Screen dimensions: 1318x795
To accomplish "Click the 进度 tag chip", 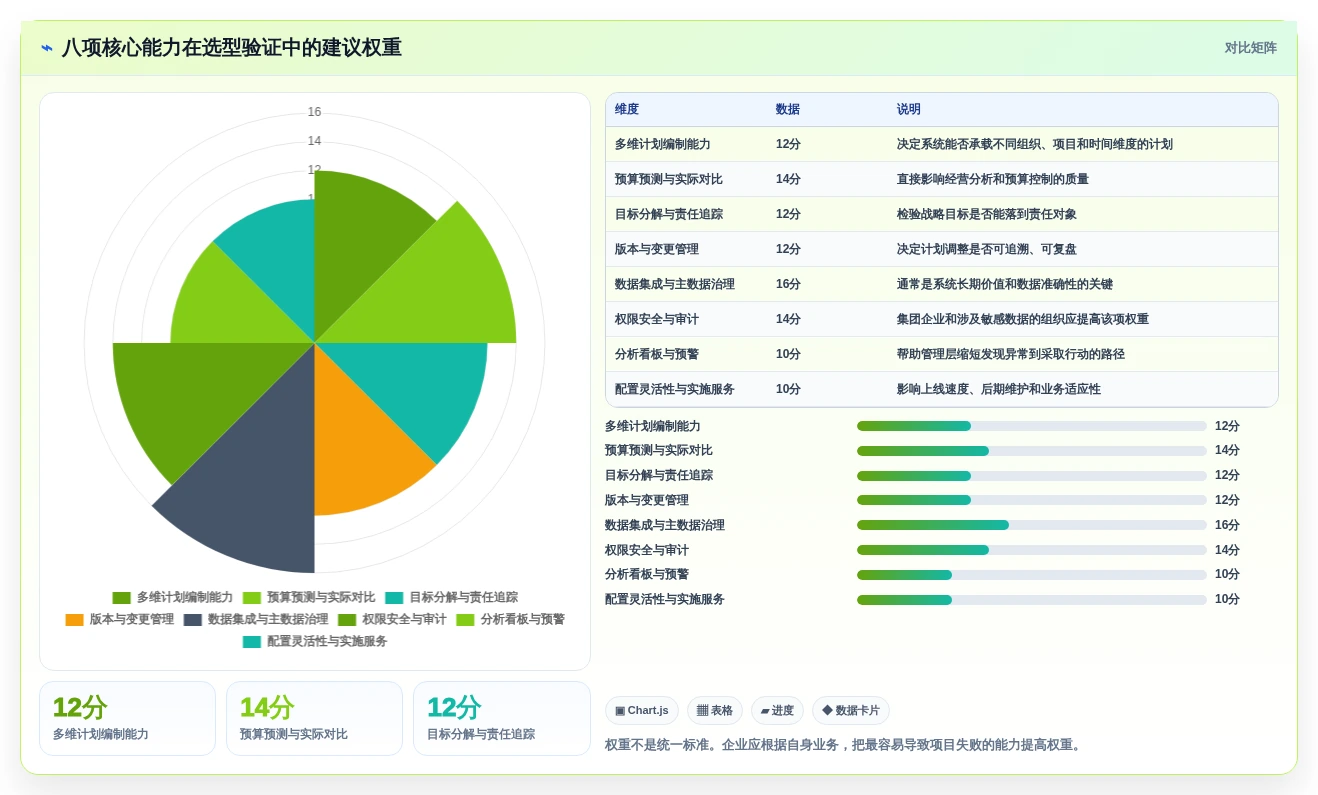I will (777, 711).
